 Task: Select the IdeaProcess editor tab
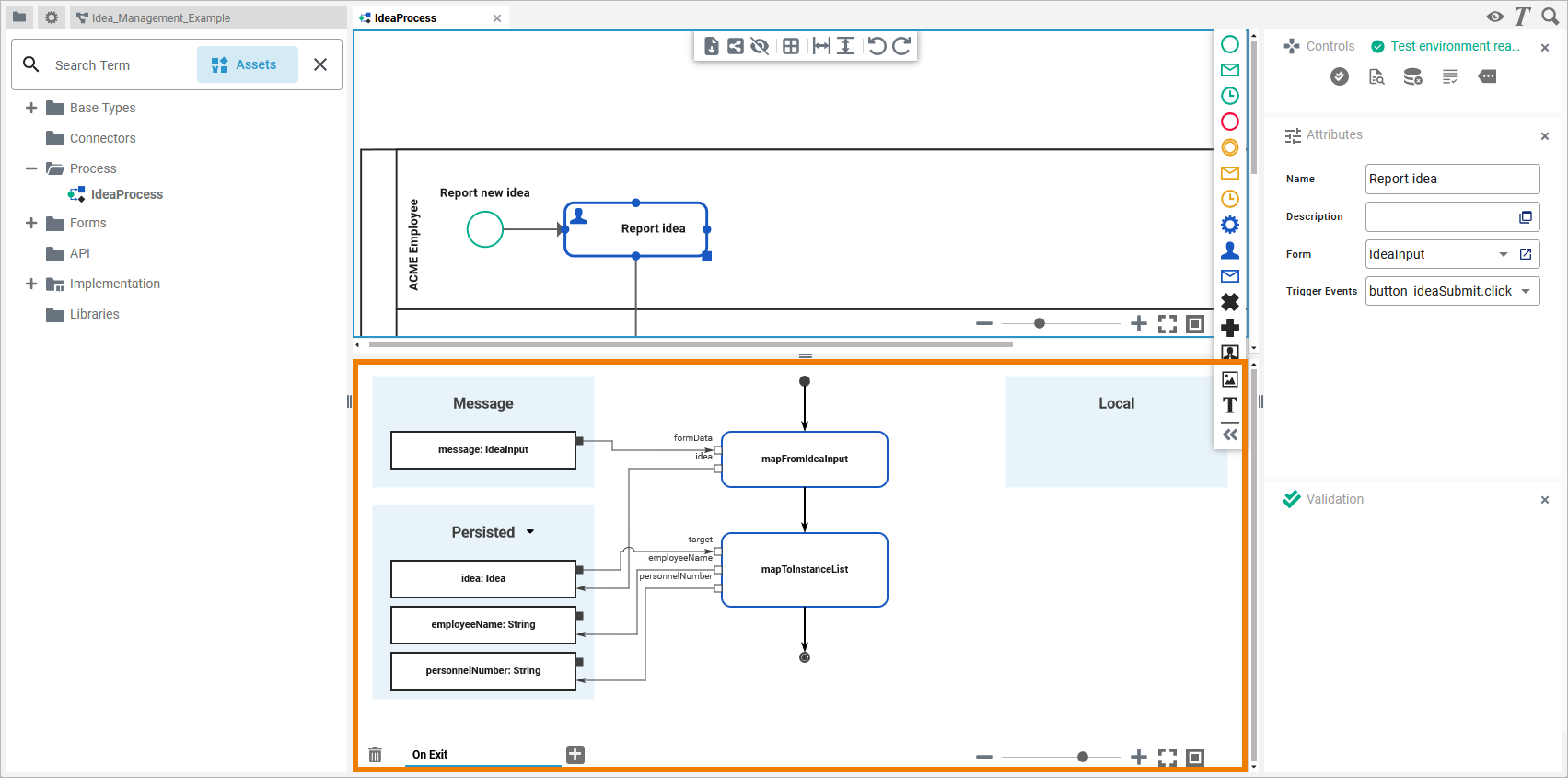pyautogui.click(x=405, y=17)
